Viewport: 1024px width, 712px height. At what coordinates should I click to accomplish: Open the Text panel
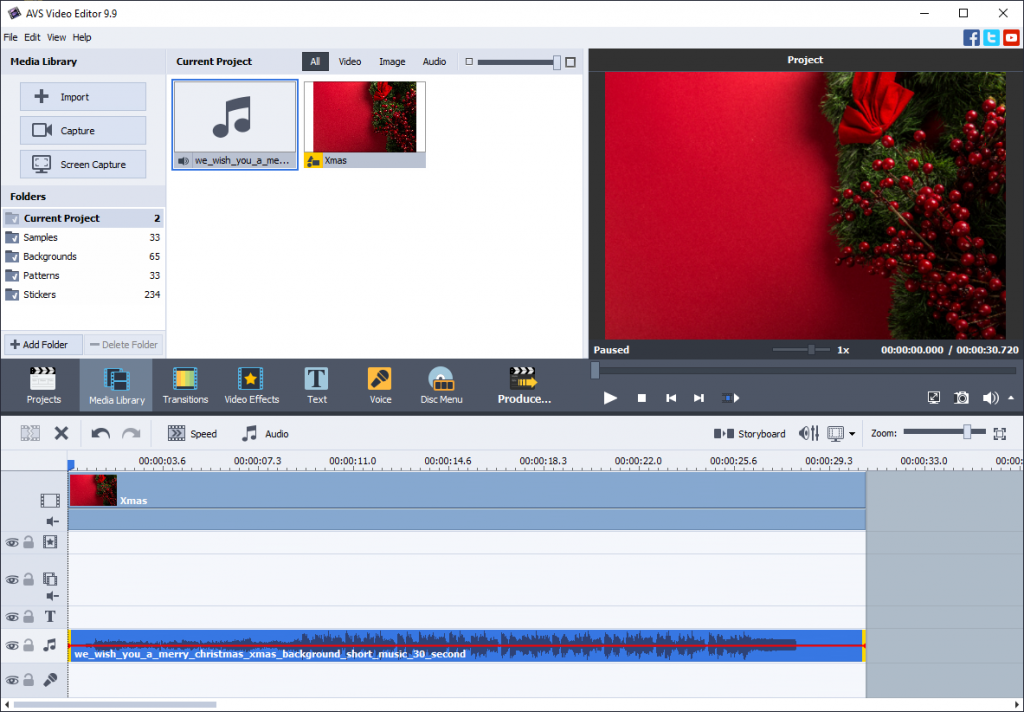(x=317, y=385)
